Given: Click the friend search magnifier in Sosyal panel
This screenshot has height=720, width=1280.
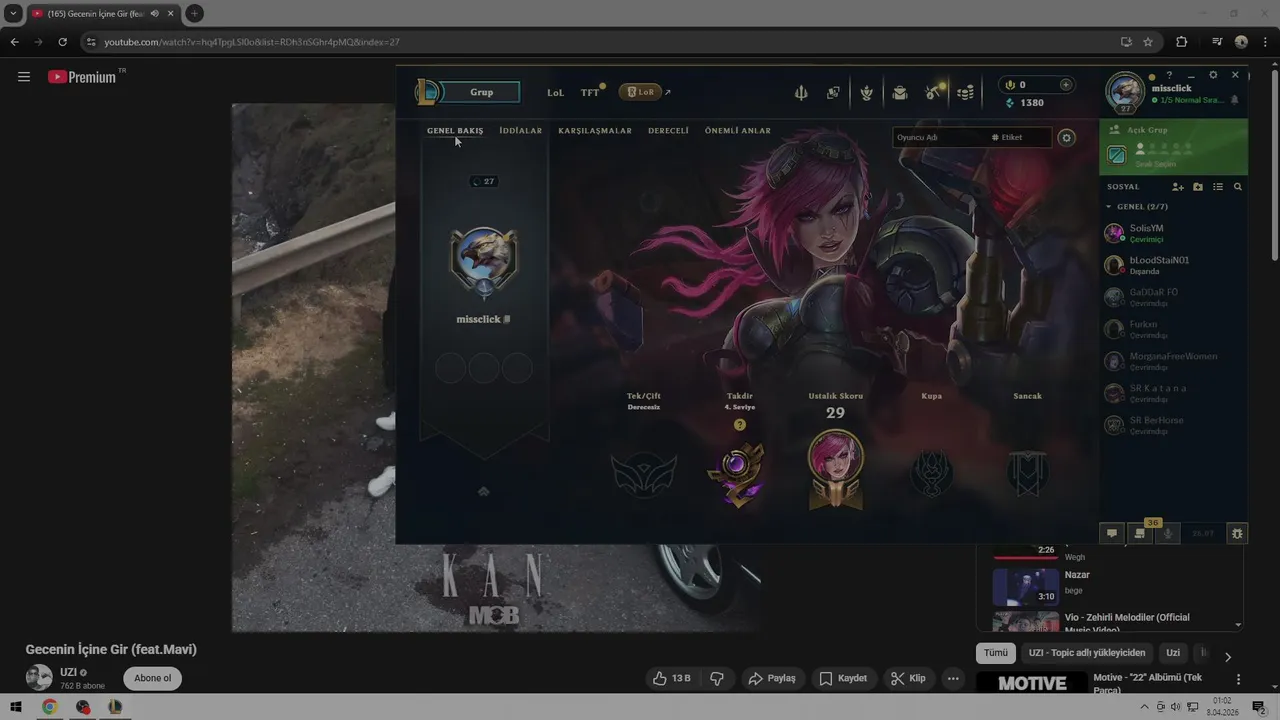Looking at the screenshot, I should 1238,187.
